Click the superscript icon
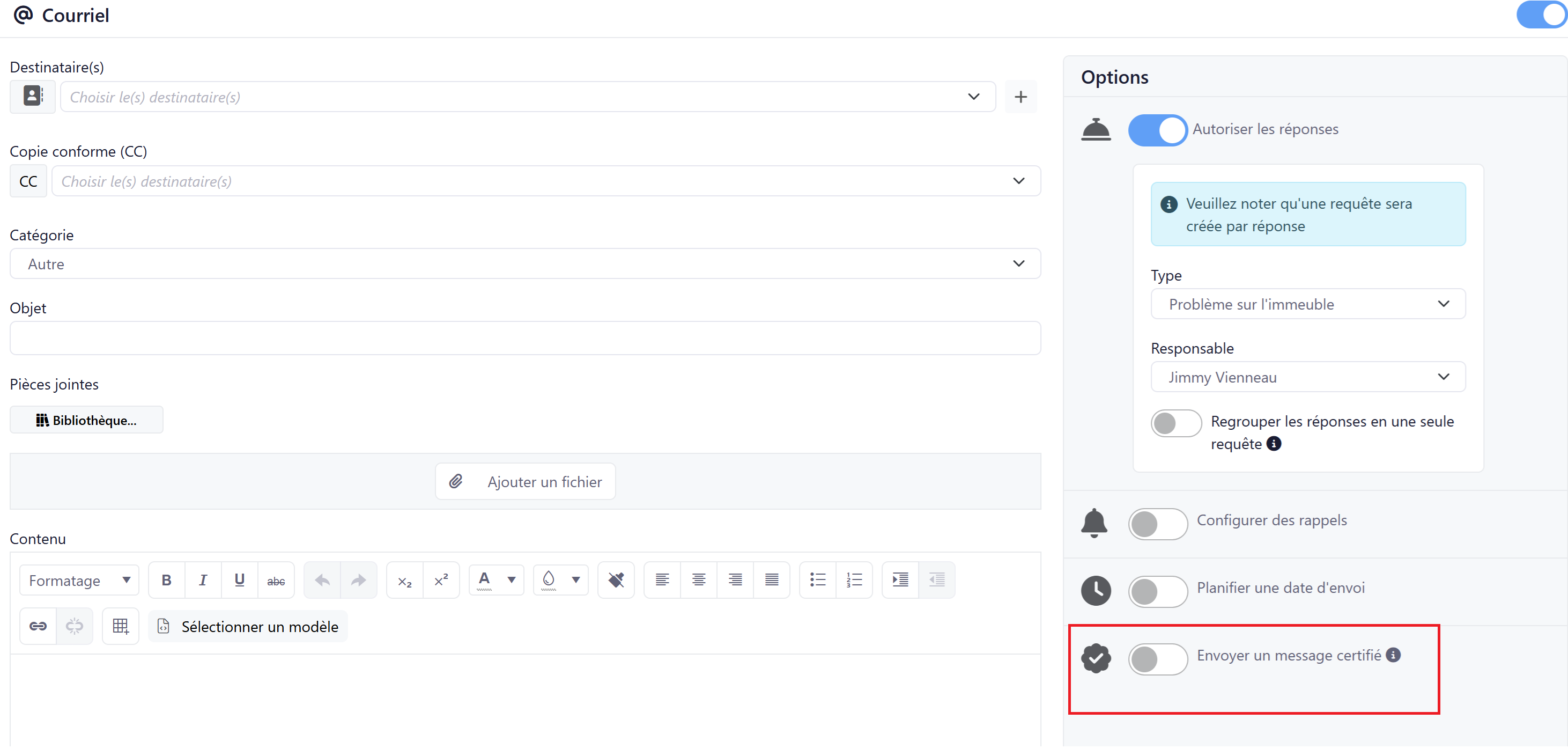The width and height of the screenshot is (1568, 756). pyautogui.click(x=441, y=579)
